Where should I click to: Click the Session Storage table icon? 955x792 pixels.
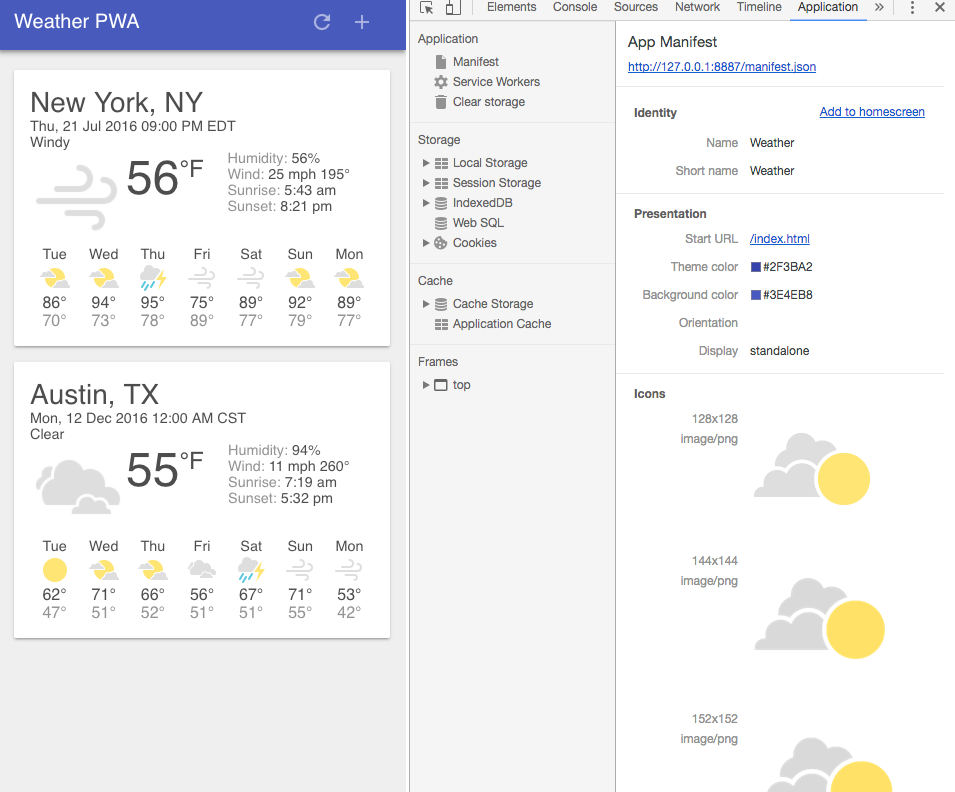[441, 183]
